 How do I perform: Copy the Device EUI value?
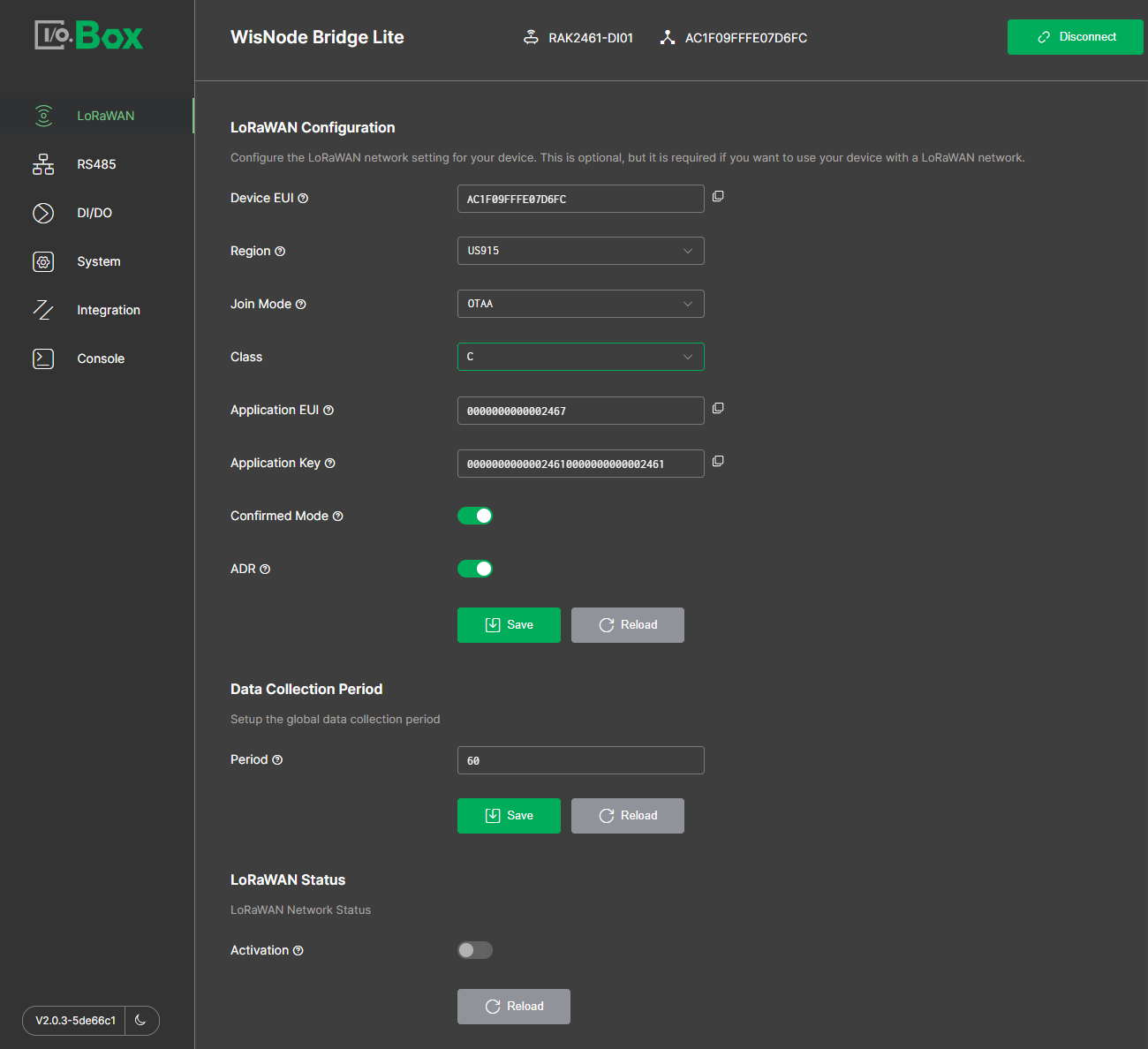tap(718, 196)
